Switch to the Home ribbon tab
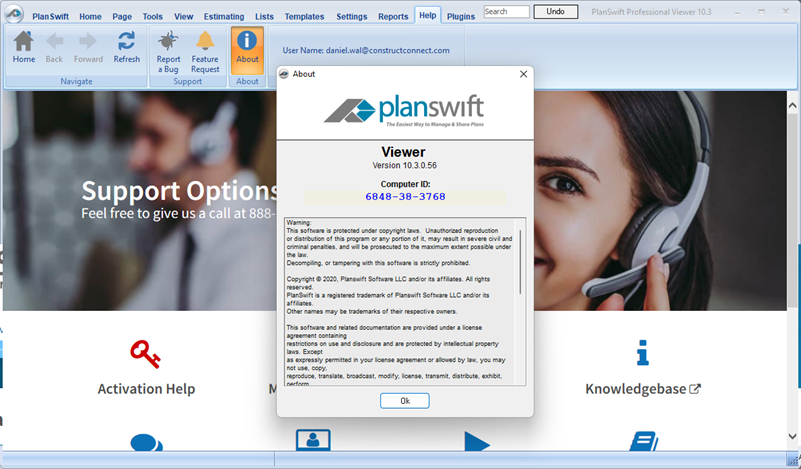The width and height of the screenshot is (801, 469). point(90,16)
